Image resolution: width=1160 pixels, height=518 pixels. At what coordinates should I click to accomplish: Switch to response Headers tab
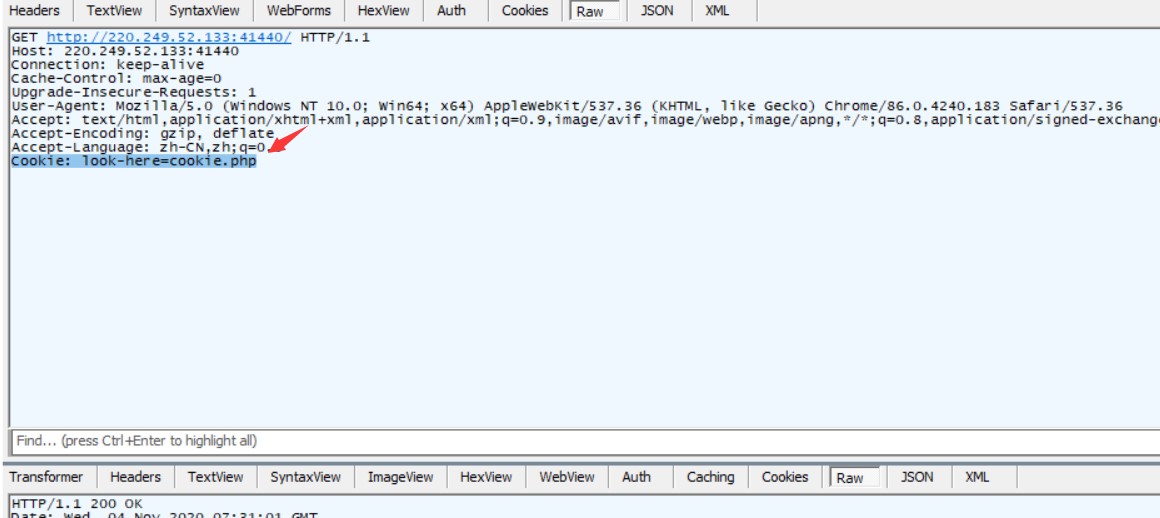pyautogui.click(x=135, y=477)
